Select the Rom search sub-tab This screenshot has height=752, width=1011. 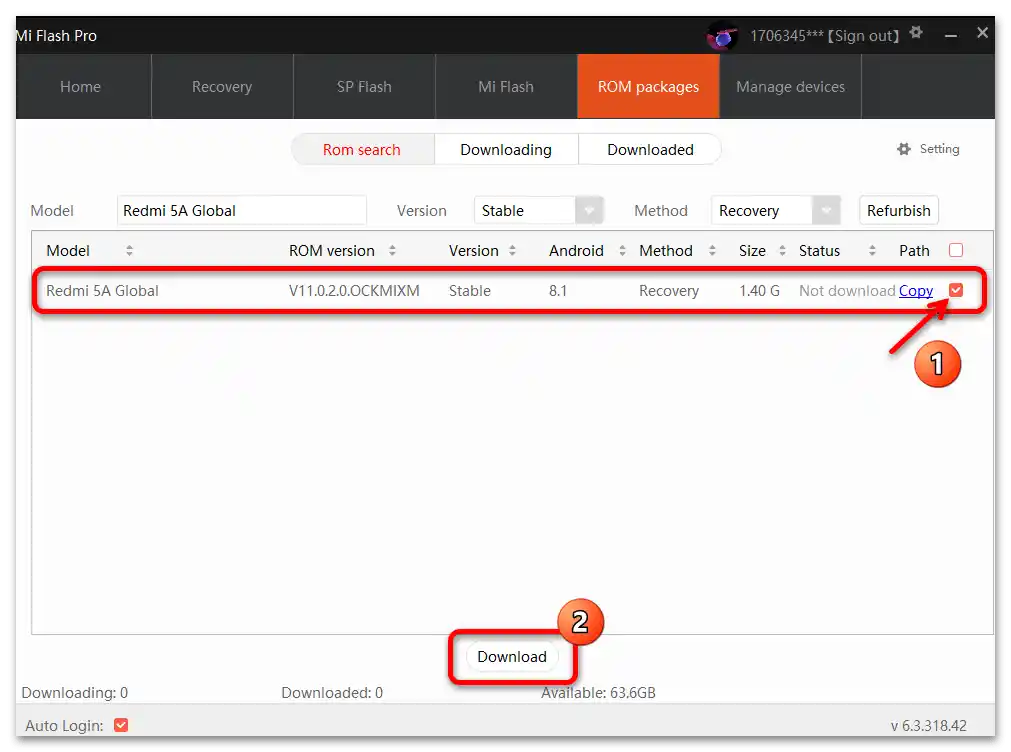[362, 150]
